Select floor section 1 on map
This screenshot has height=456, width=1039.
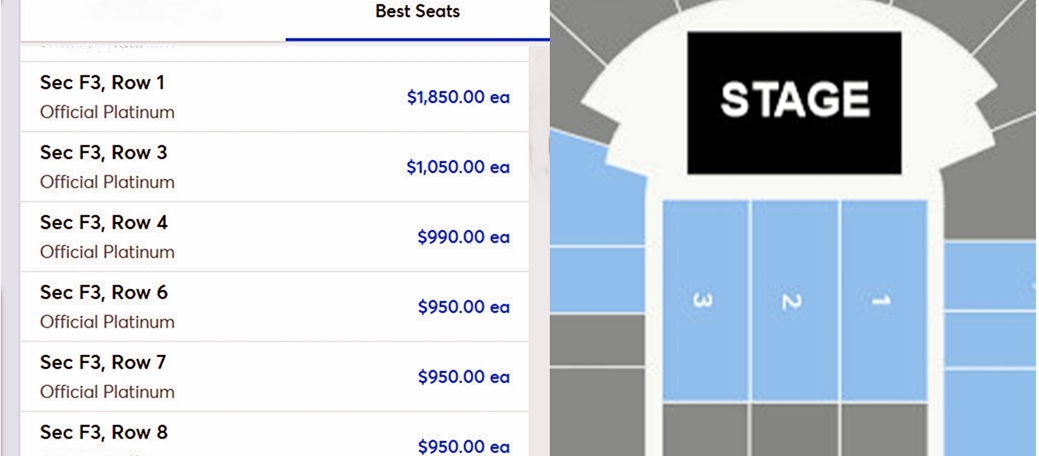click(x=885, y=301)
